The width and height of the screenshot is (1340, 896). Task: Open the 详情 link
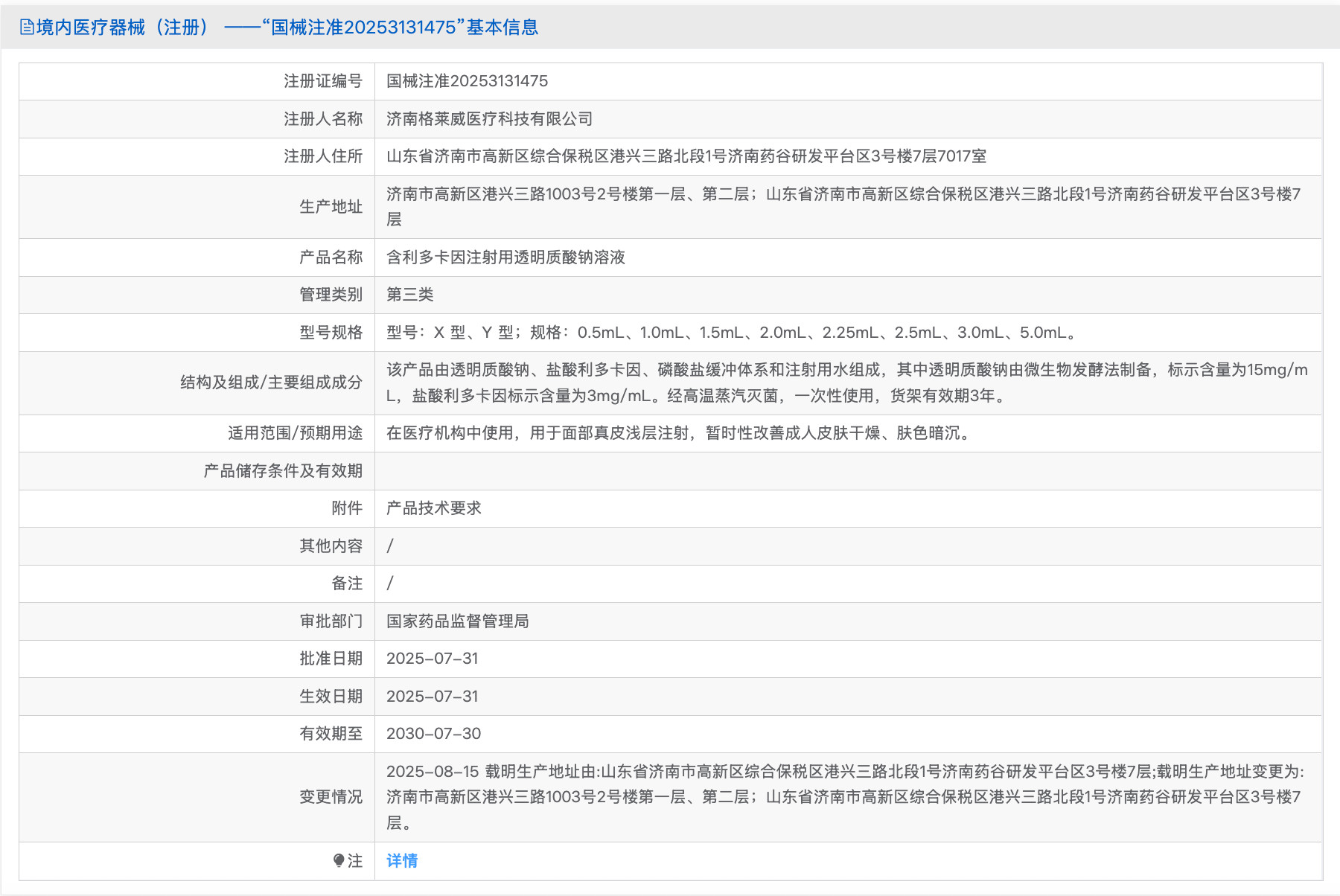point(401,860)
